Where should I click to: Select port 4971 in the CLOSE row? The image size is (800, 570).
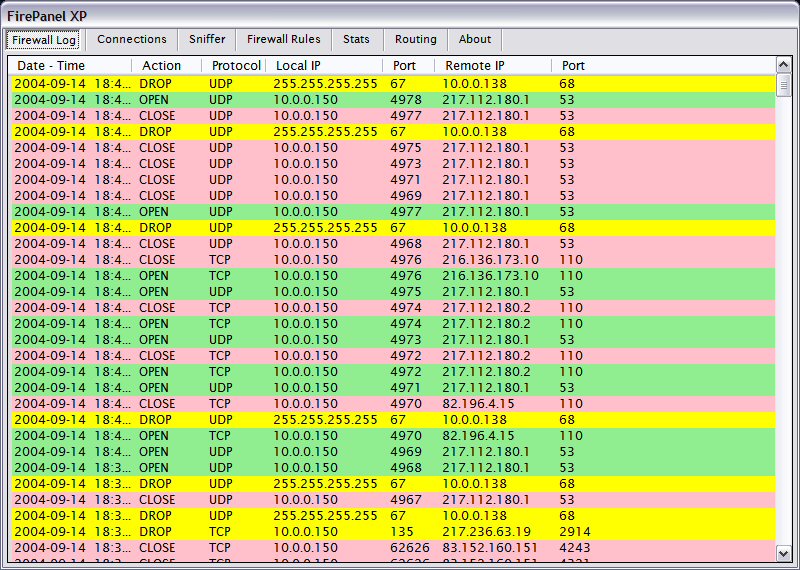point(406,180)
